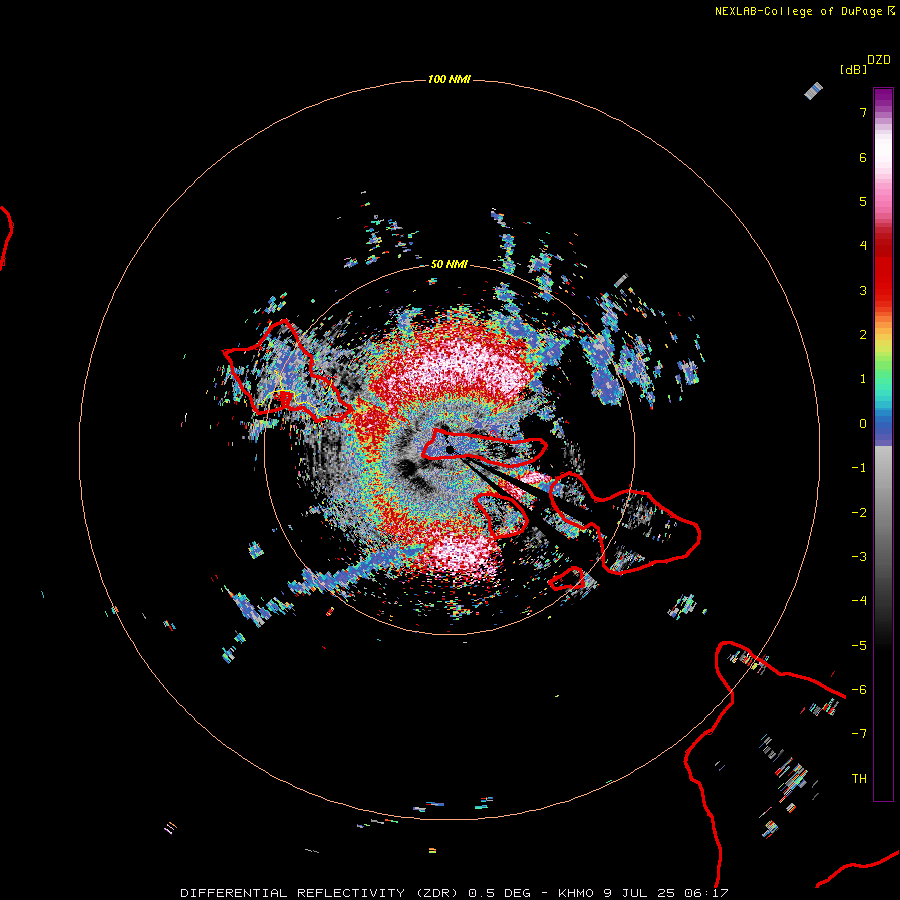Click the -1 dB value on the color scale
This screenshot has width=900, height=900.
[859, 468]
